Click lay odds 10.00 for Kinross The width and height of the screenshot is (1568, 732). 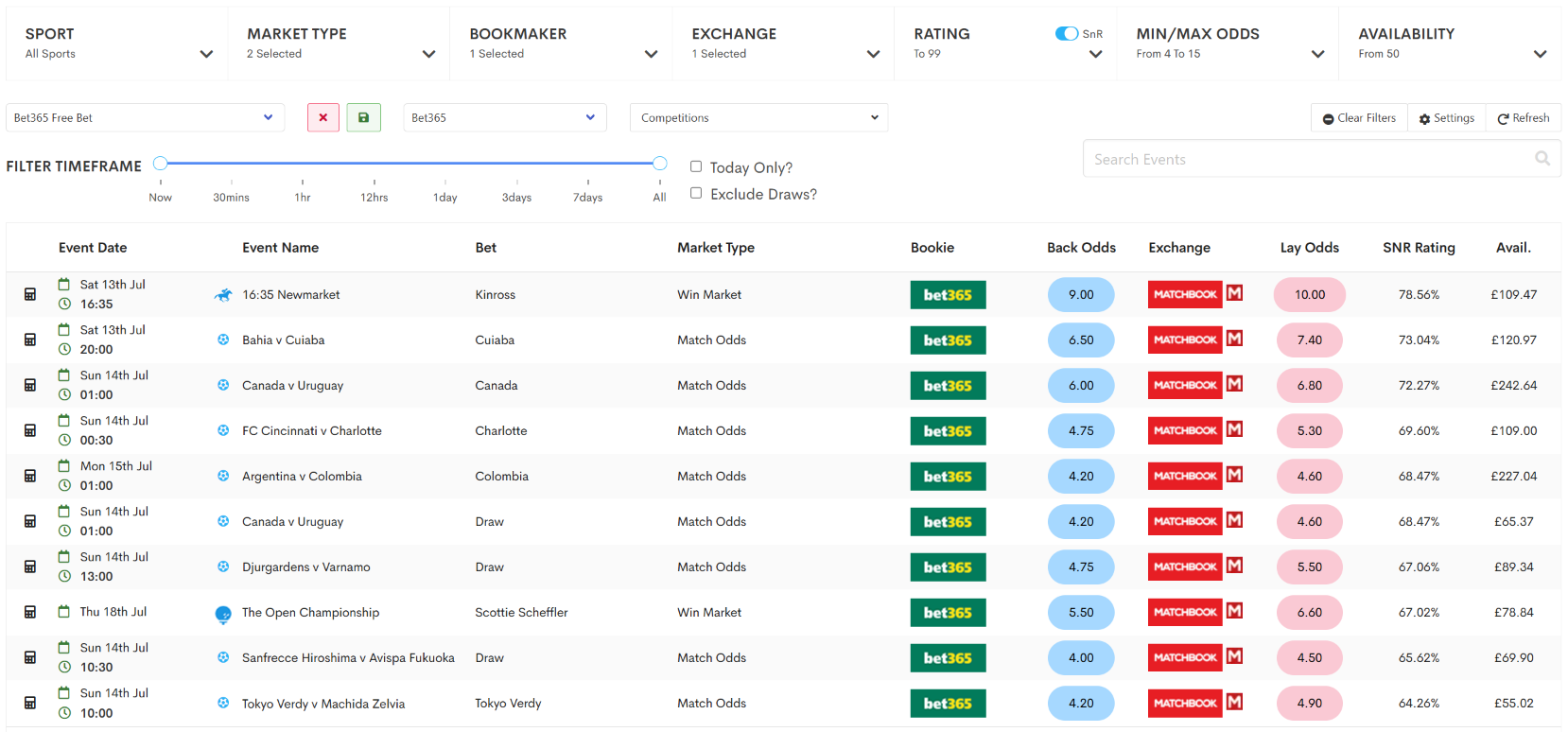pyautogui.click(x=1310, y=295)
